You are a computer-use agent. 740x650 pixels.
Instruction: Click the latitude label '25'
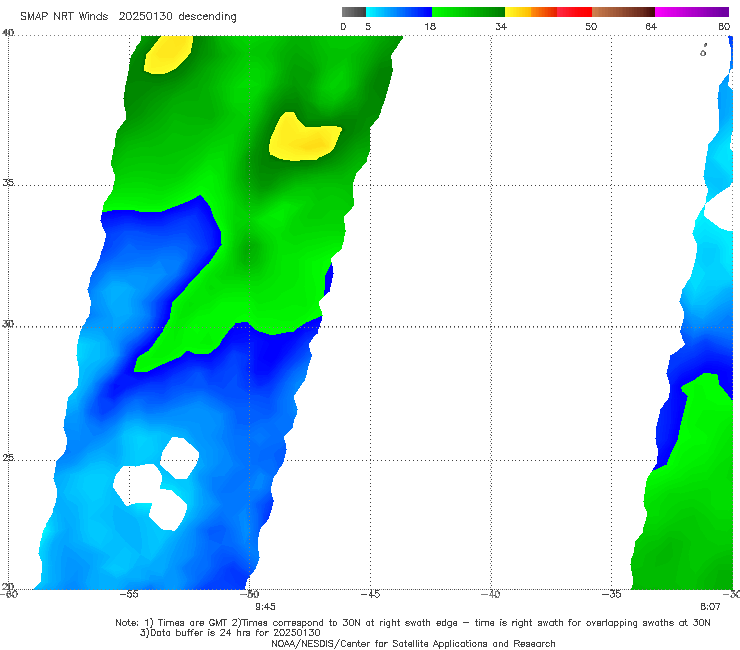(x=8, y=458)
